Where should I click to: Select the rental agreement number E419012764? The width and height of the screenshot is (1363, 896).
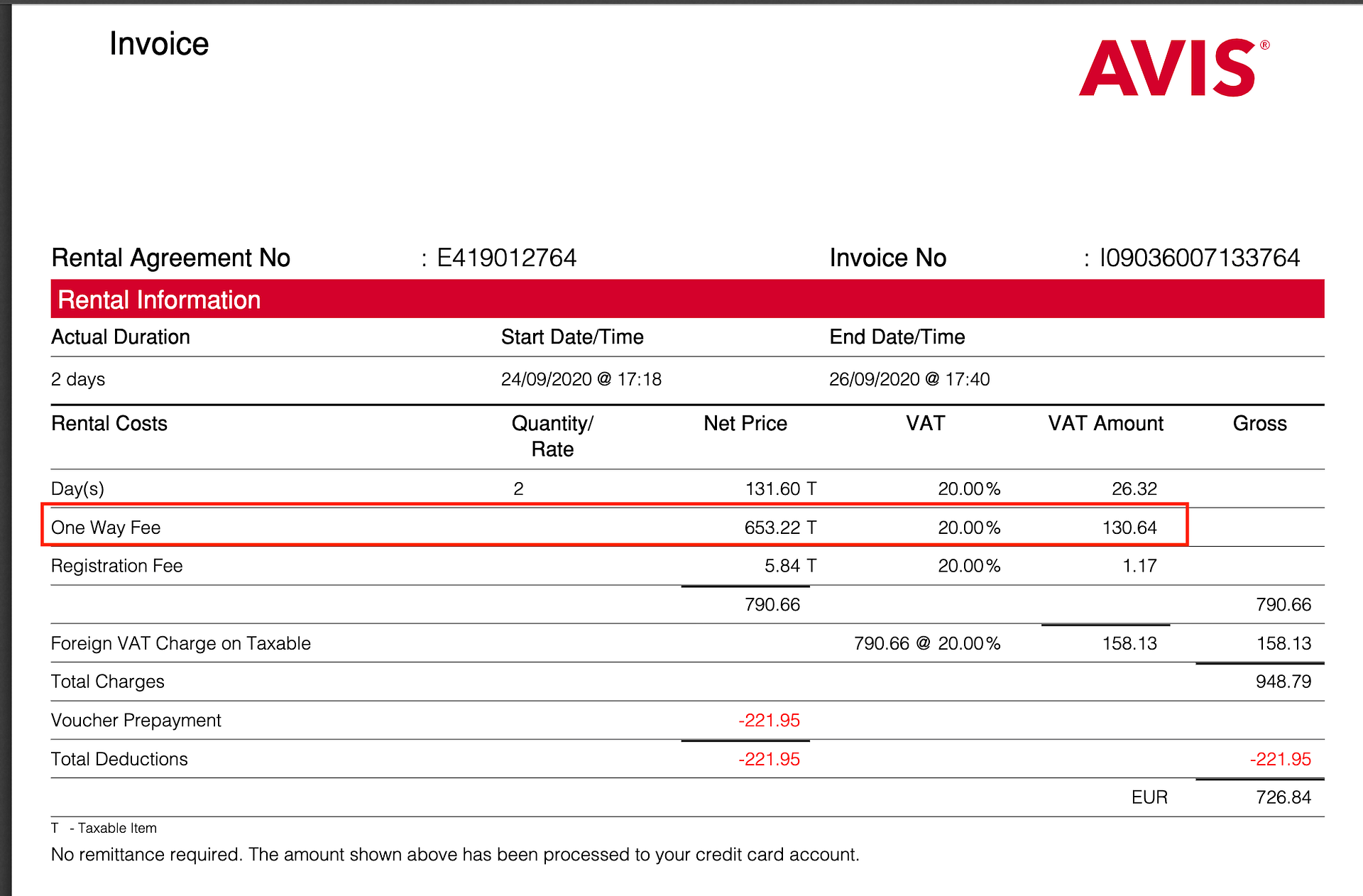click(506, 258)
